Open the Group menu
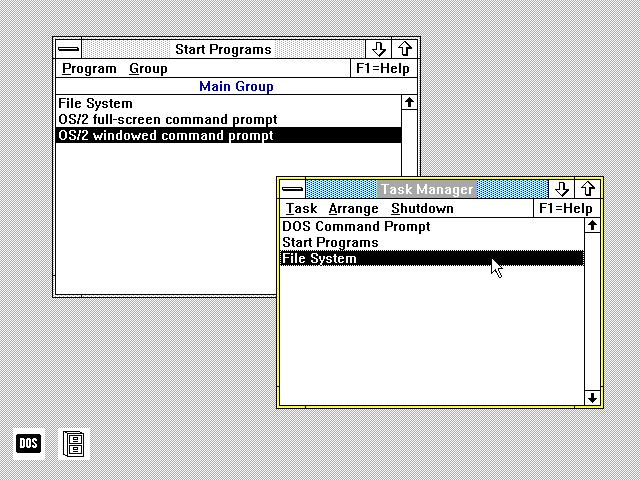This screenshot has height=480, width=640. point(148,69)
